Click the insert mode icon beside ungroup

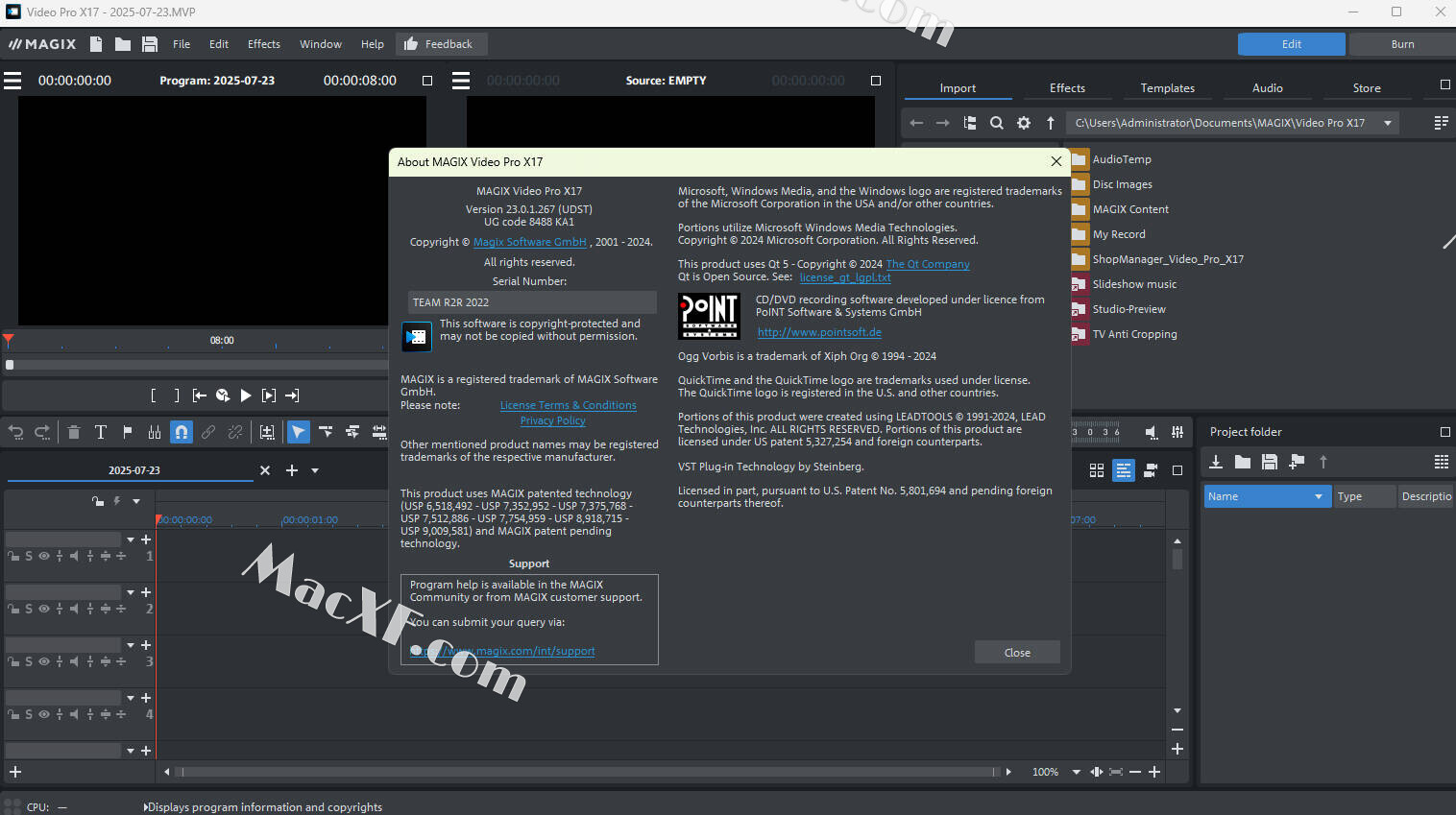267,432
